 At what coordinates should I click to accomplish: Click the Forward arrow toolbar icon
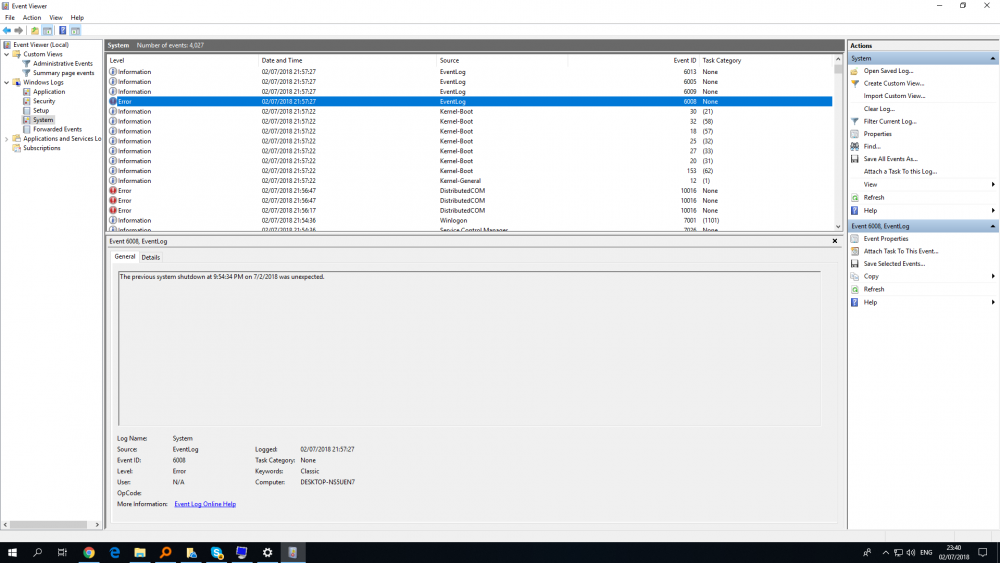(x=18, y=31)
